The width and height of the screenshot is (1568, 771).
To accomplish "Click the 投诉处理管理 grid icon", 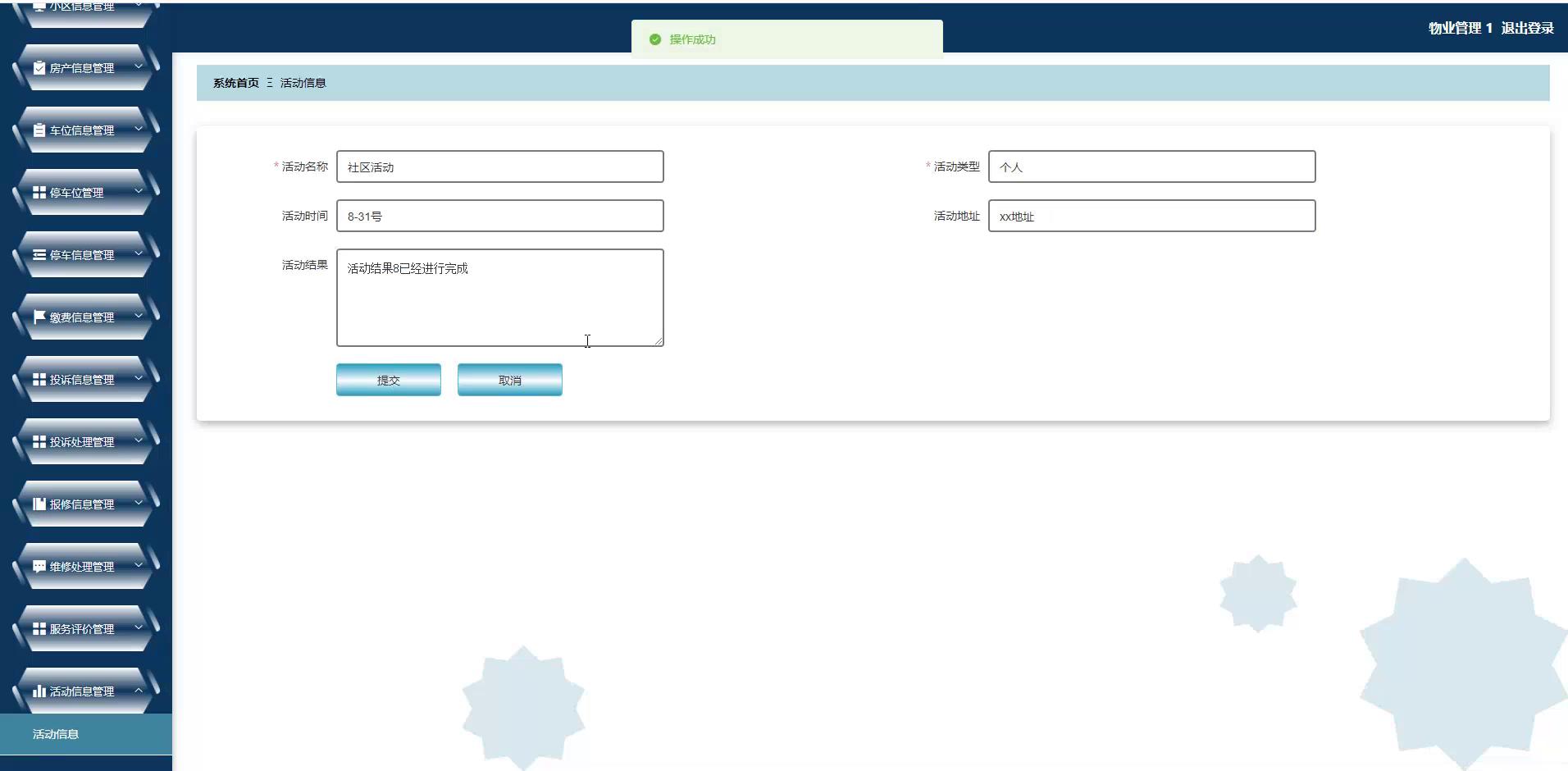I will pos(39,442).
